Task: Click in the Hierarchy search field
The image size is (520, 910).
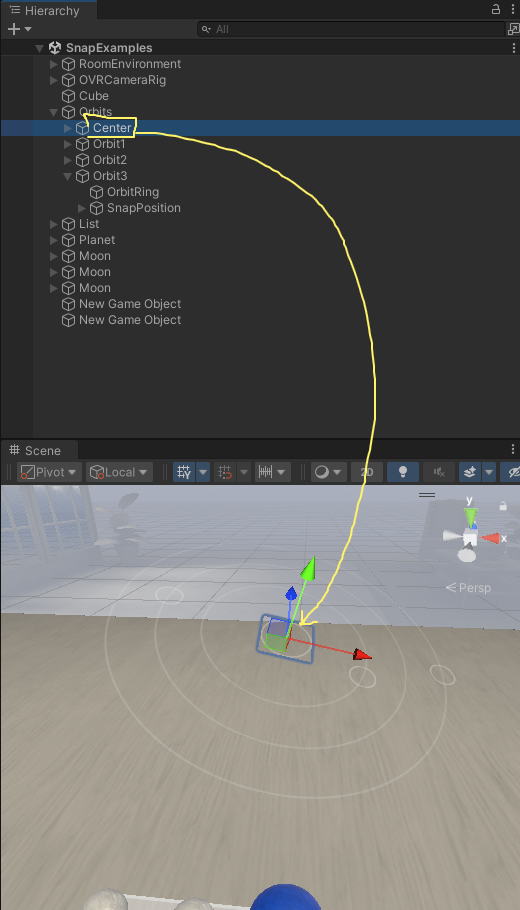Action: point(352,29)
